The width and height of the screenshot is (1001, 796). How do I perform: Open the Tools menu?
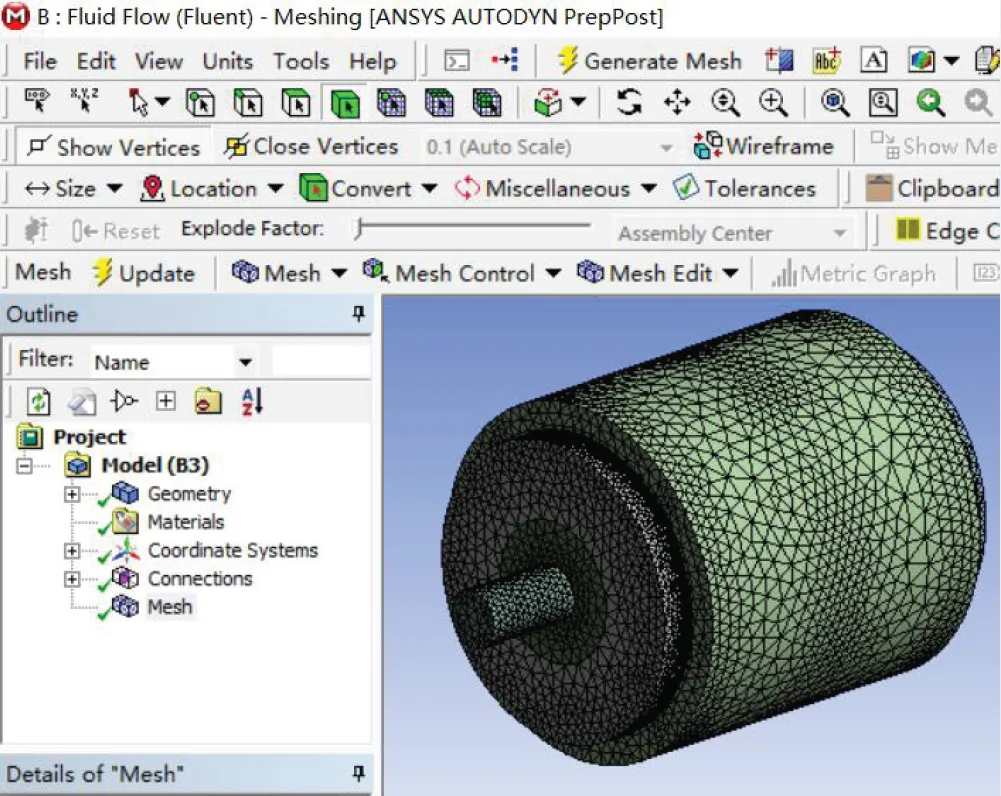click(x=301, y=61)
